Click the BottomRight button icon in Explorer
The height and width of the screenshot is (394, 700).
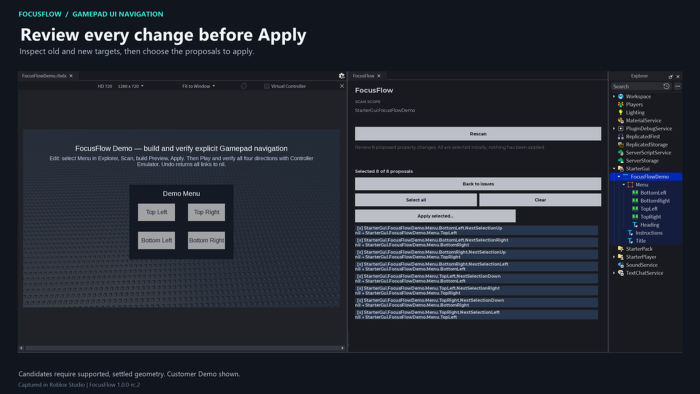tap(635, 201)
